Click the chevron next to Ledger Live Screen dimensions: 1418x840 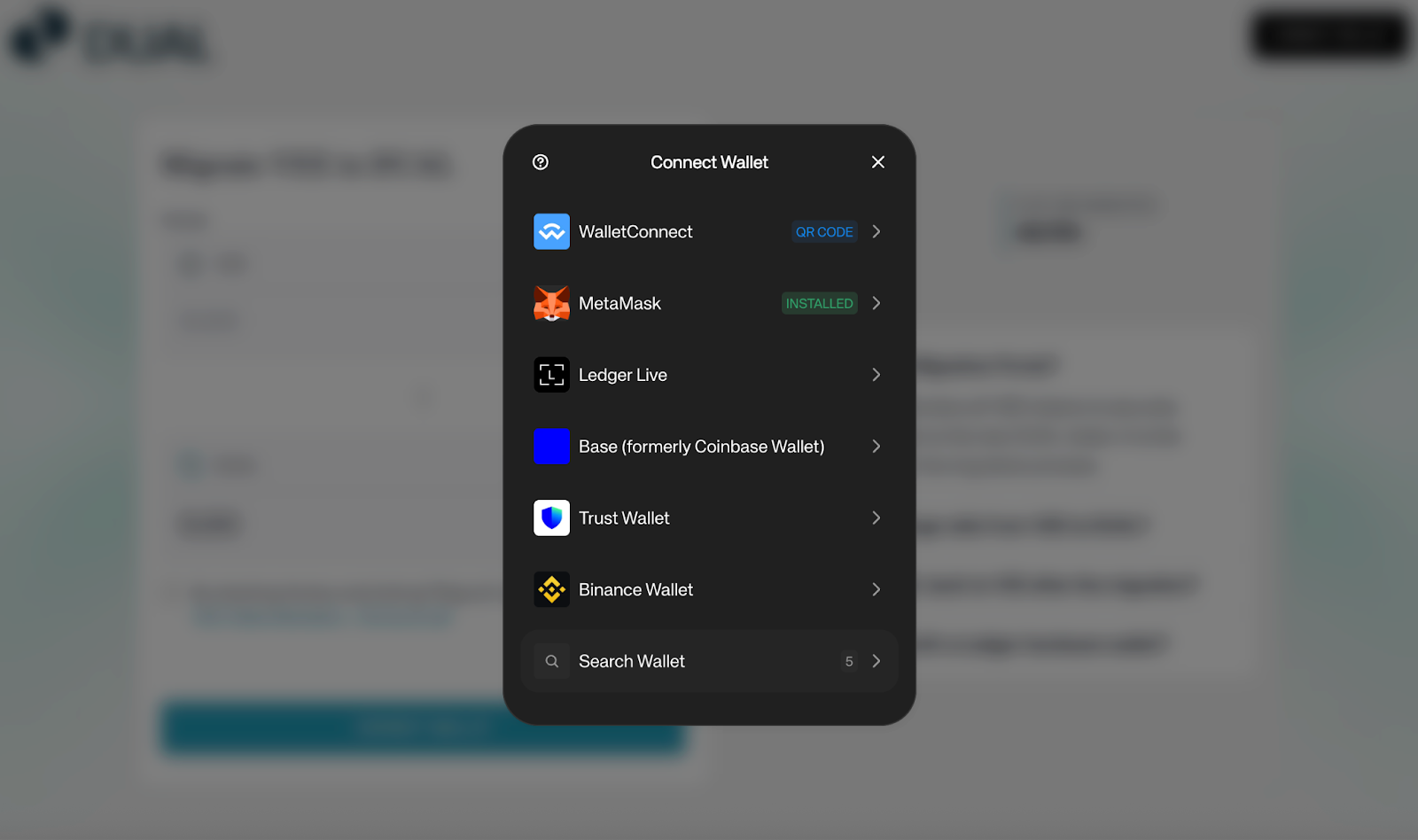click(x=876, y=375)
